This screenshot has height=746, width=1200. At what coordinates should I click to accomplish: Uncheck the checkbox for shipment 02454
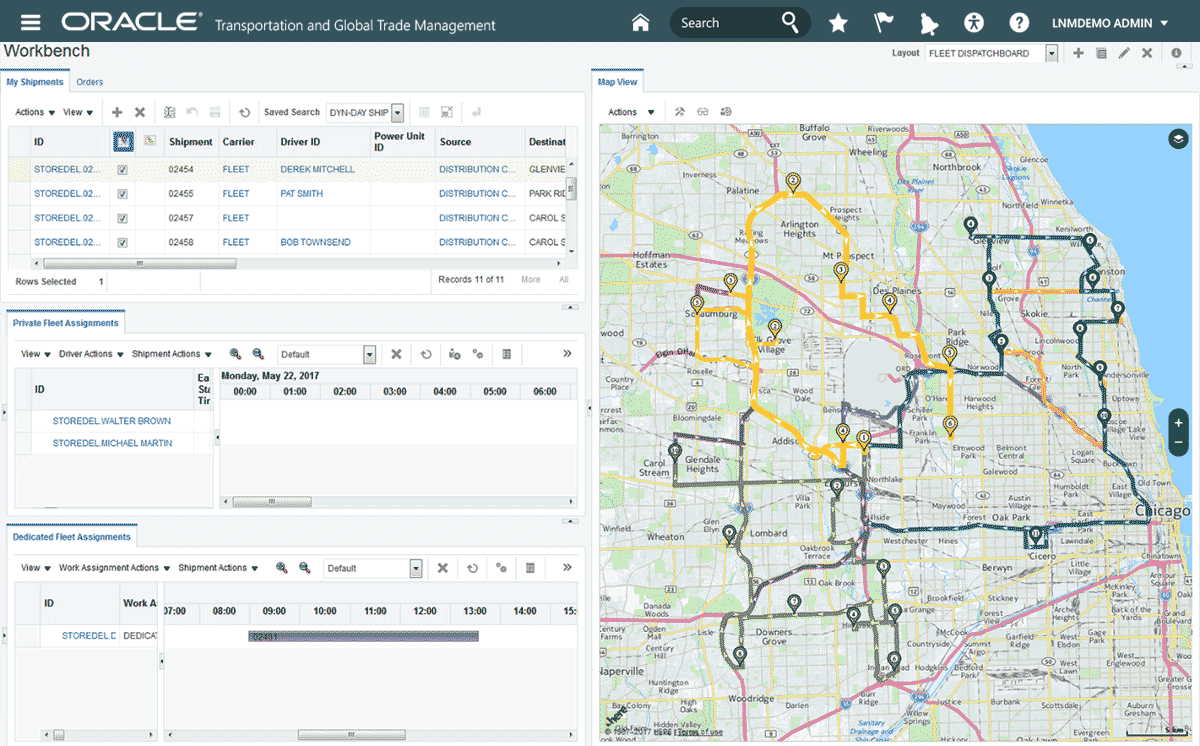122,170
